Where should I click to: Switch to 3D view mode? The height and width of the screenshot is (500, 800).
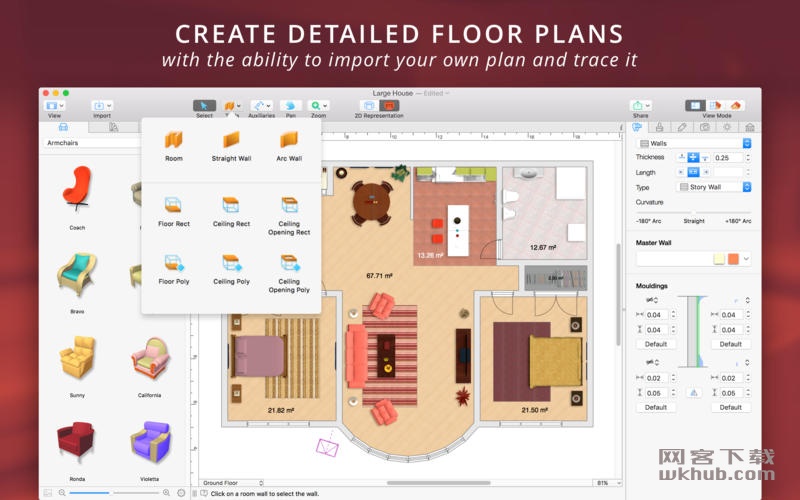tap(735, 106)
